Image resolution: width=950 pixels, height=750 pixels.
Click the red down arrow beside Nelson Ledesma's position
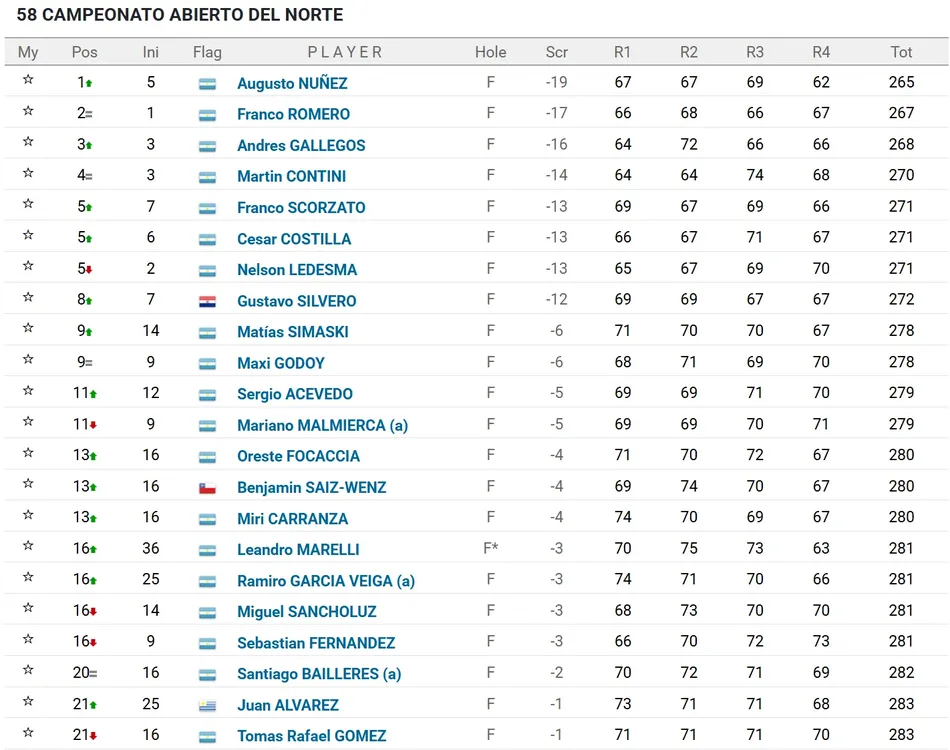pyautogui.click(x=89, y=271)
